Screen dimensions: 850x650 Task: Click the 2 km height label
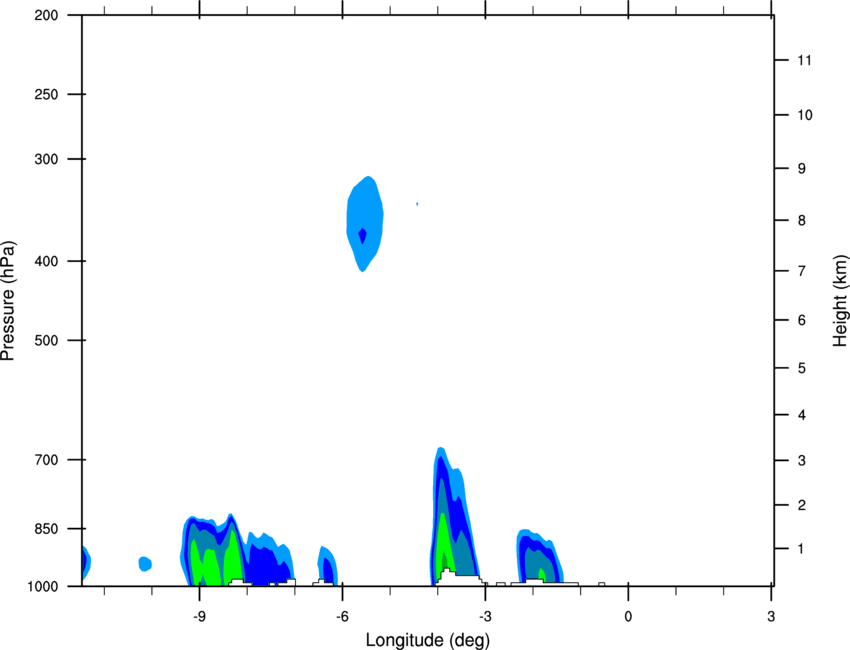[x=802, y=505]
